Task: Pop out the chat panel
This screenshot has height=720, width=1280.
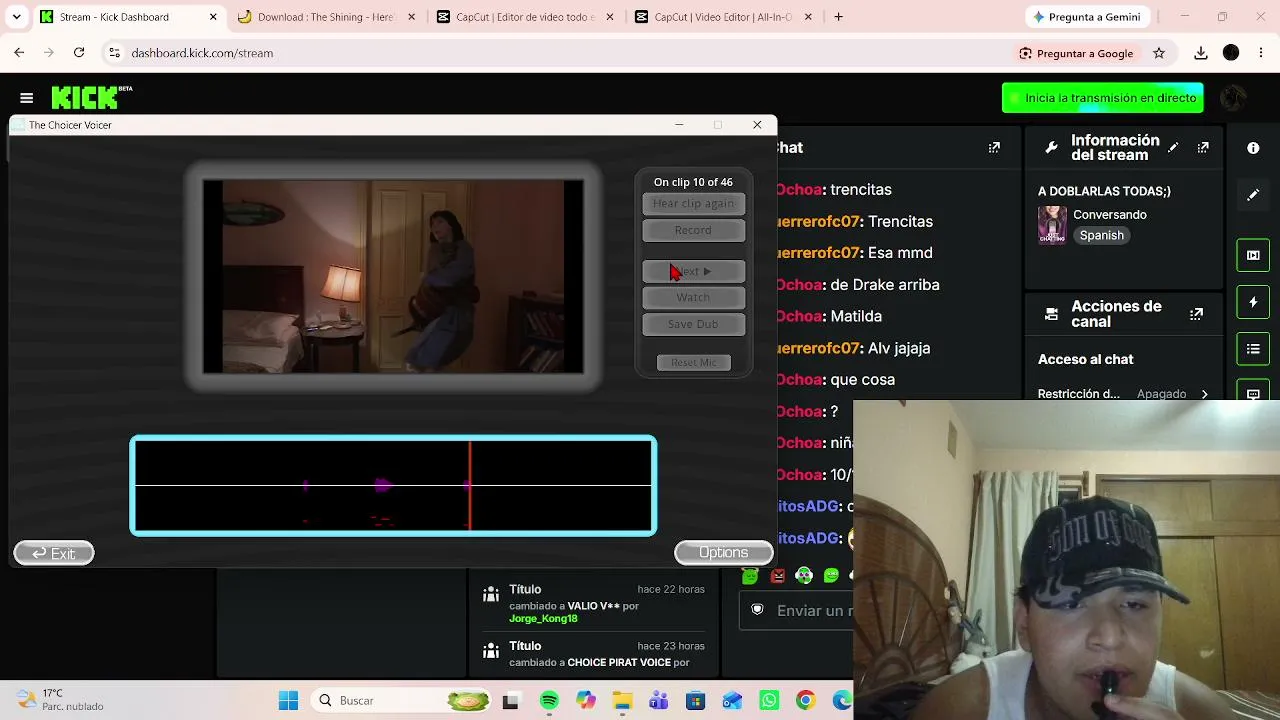Action: pyautogui.click(x=994, y=147)
